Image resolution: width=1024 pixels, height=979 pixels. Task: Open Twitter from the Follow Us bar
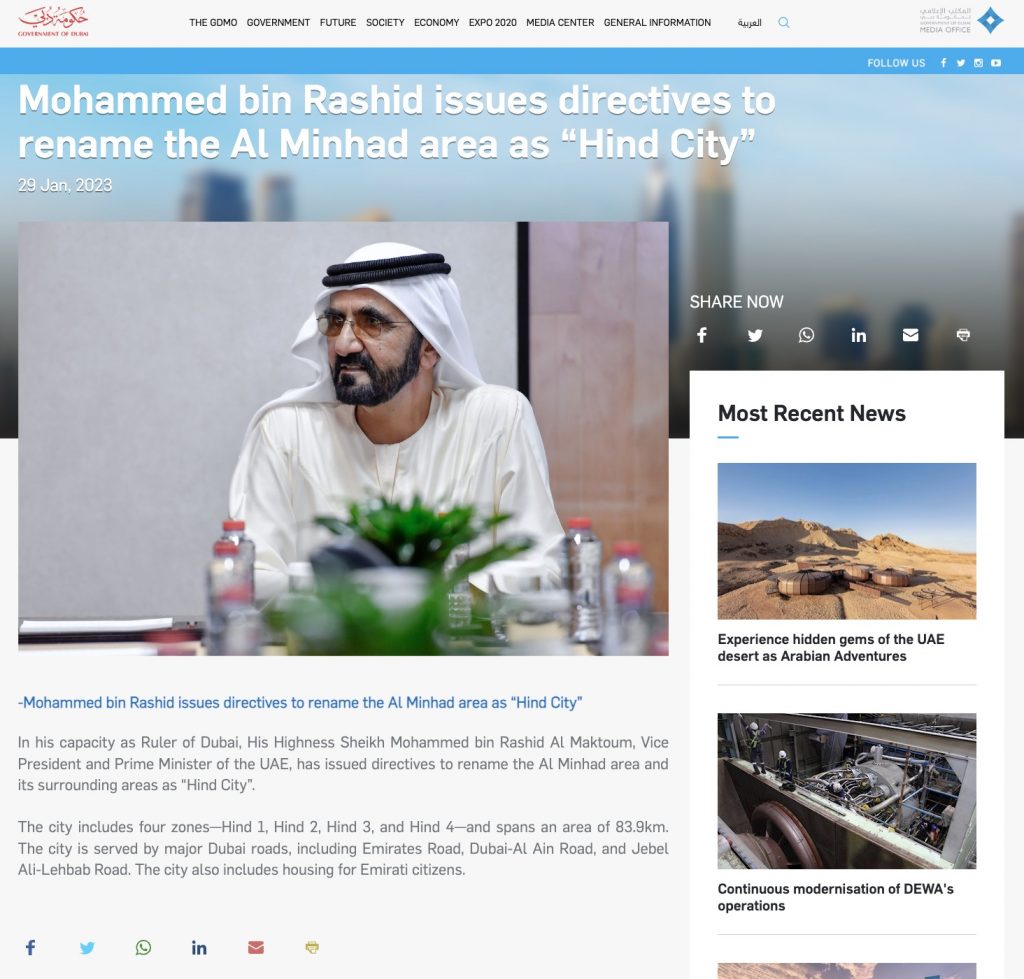click(x=961, y=63)
